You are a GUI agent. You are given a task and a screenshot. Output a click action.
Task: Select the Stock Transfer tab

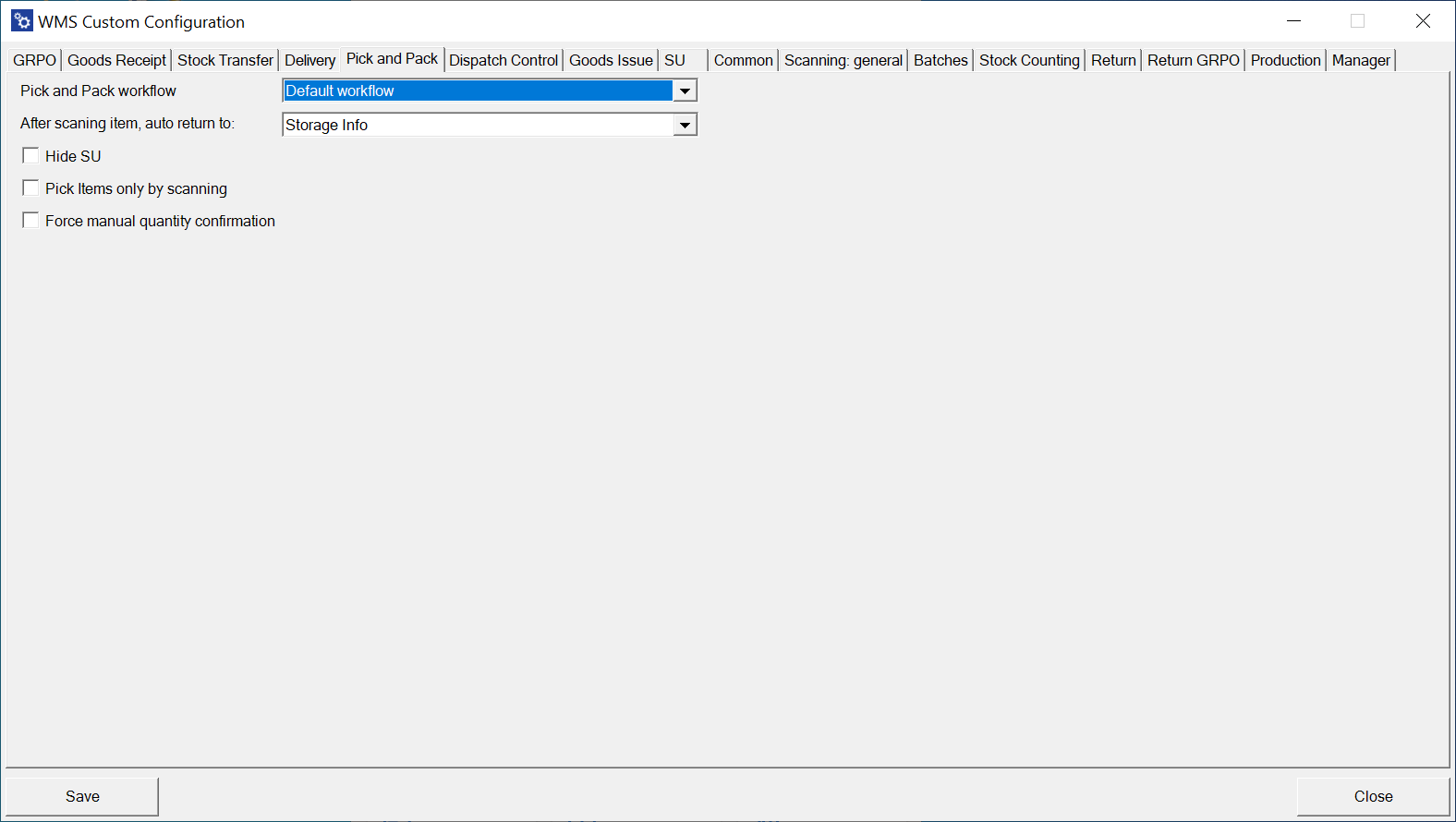224,60
